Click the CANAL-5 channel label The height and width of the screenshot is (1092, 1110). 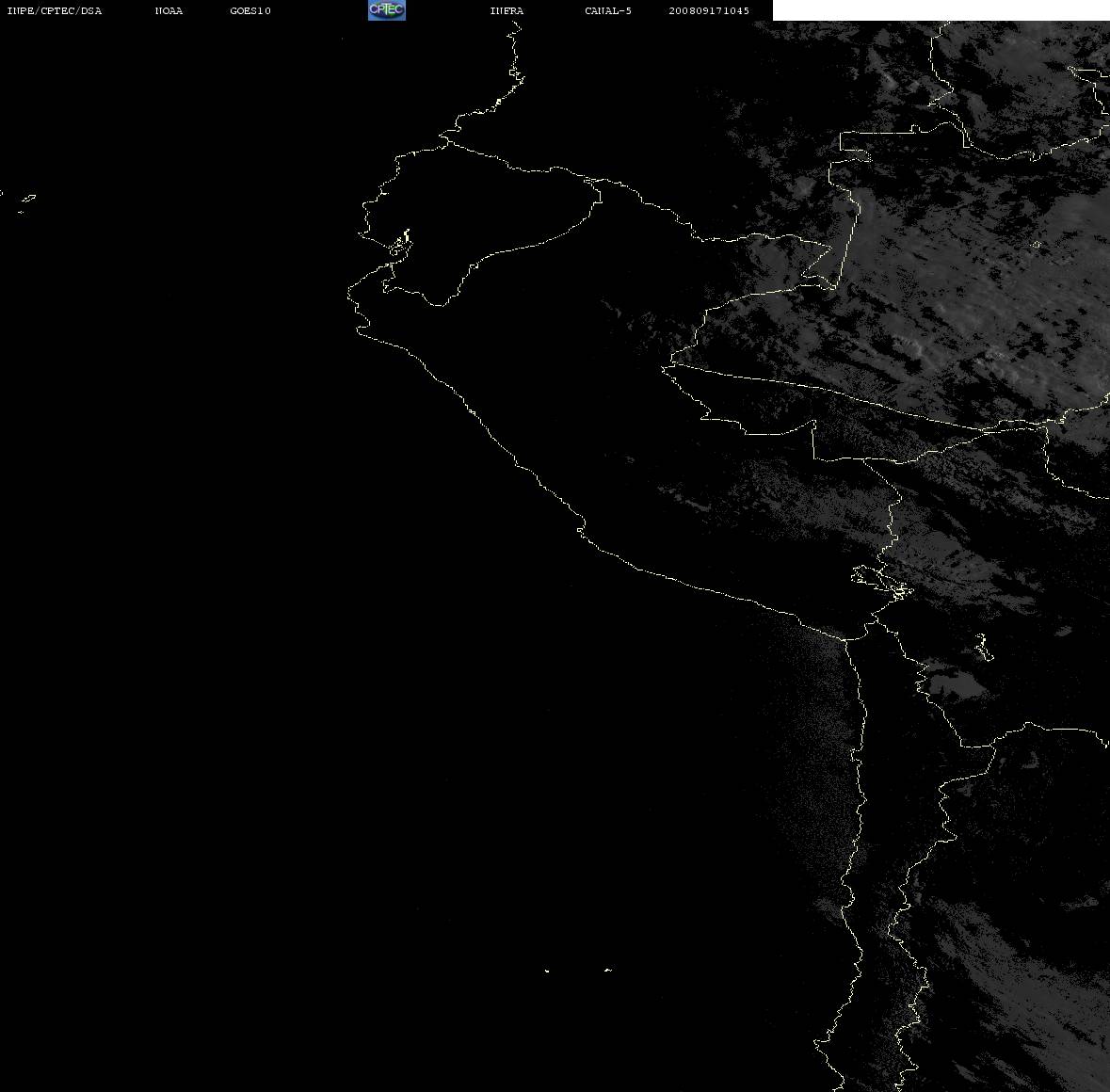pyautogui.click(x=608, y=10)
